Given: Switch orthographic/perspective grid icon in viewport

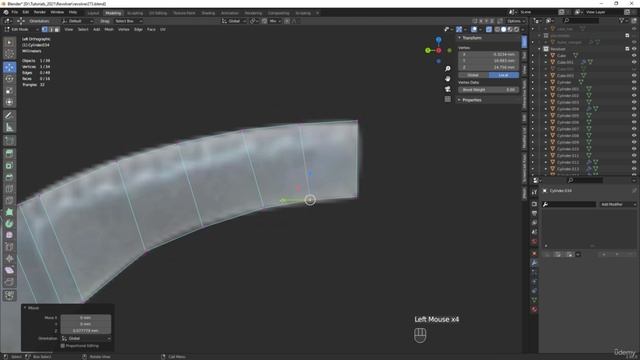Looking at the screenshot, I should point(448,99).
